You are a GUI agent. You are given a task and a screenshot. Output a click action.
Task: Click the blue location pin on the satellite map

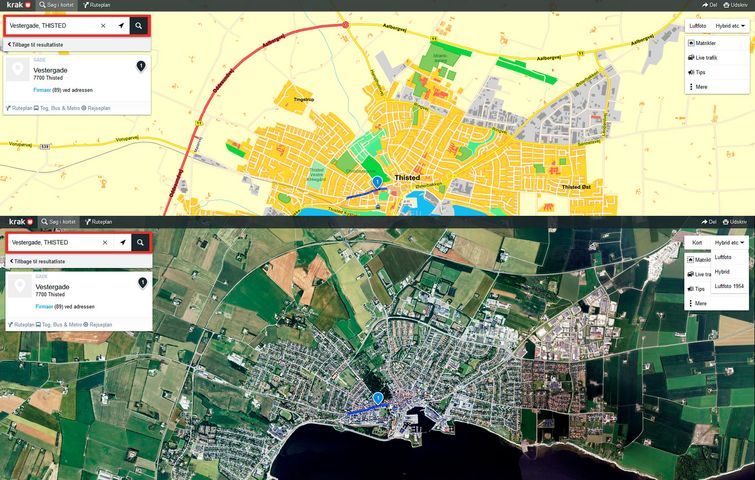pos(377,398)
